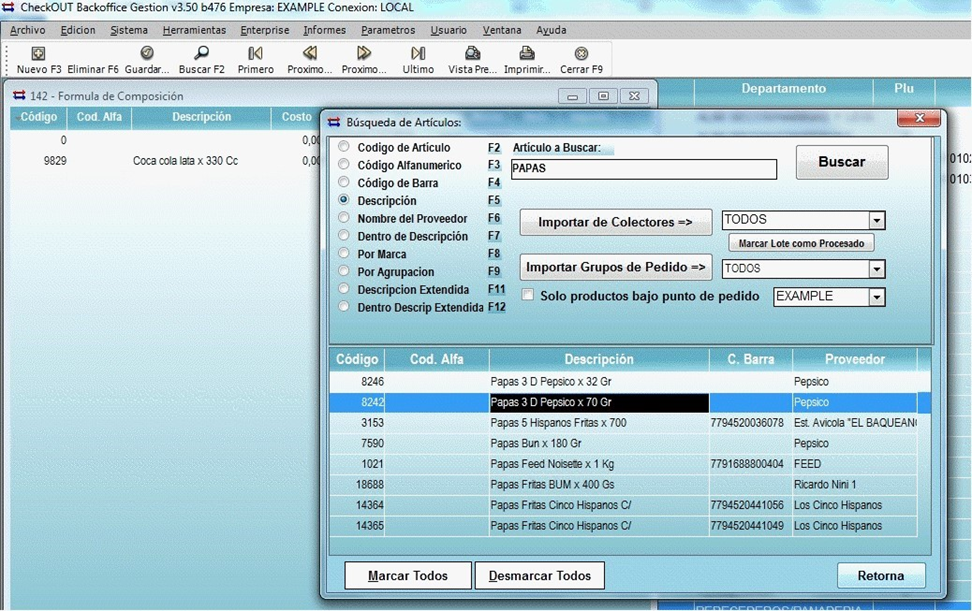Open the Herramientas menu

(194, 30)
